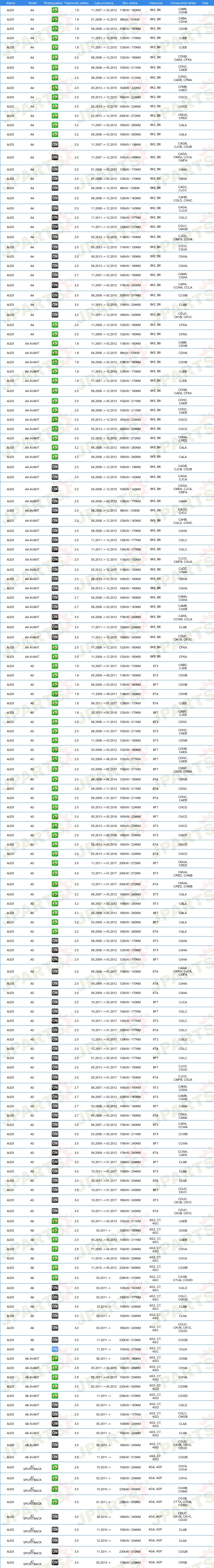The width and height of the screenshot is (214, 1568).
Task: Click petrol icon in A7 Sportback CGWB, CHMA row
Action: [55, 1489]
